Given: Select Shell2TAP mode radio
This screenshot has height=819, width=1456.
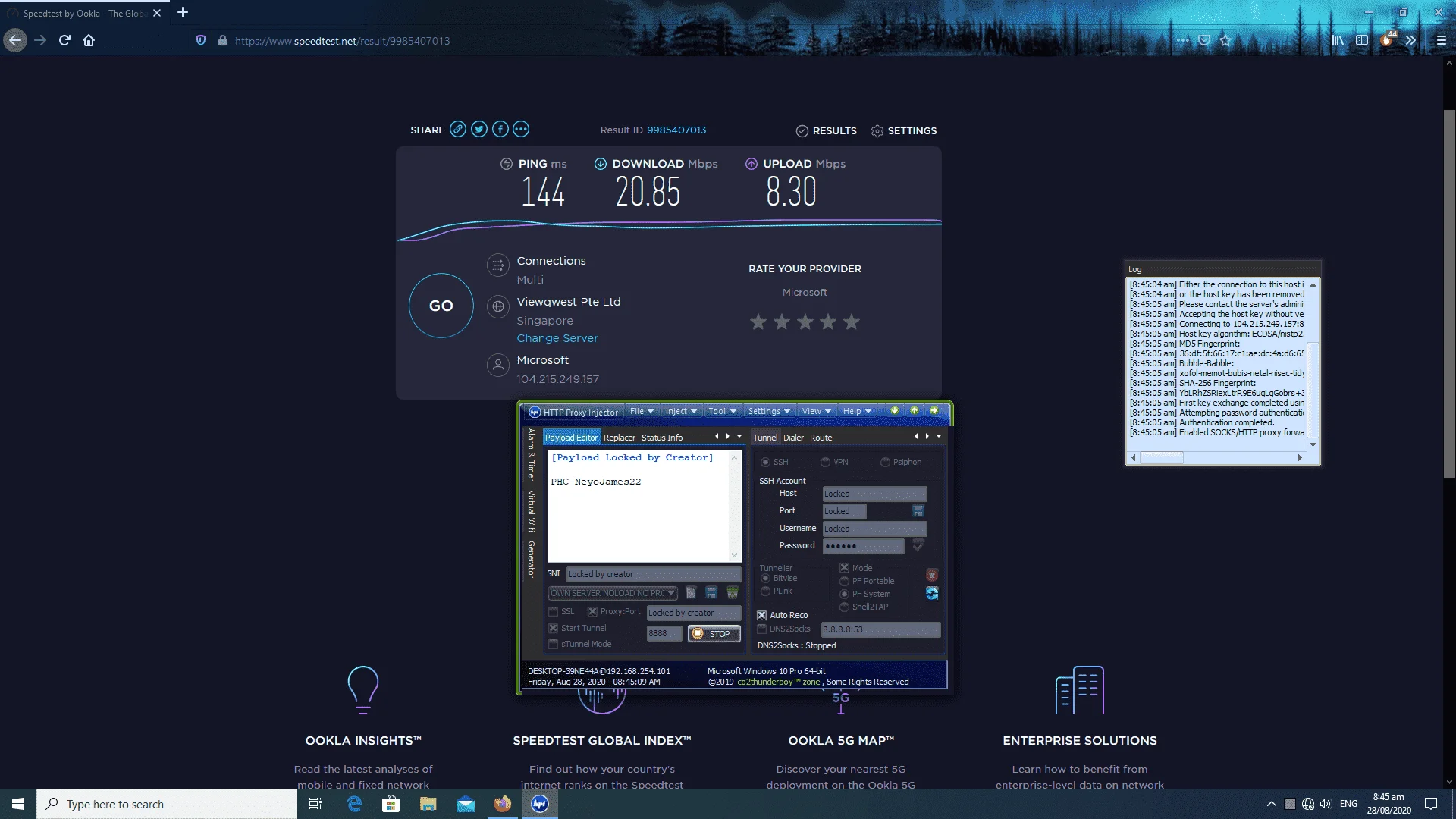Looking at the screenshot, I should [x=844, y=607].
